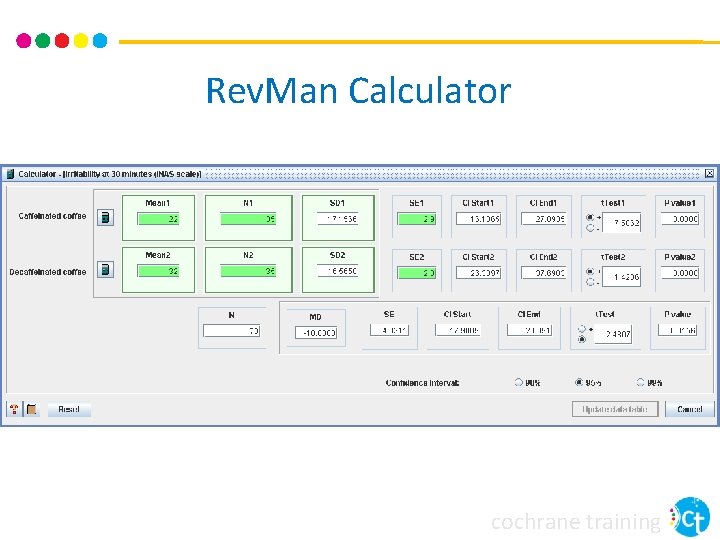Choose the plus radio for overall tTest
Screen dimensions: 720x540
tap(582, 329)
